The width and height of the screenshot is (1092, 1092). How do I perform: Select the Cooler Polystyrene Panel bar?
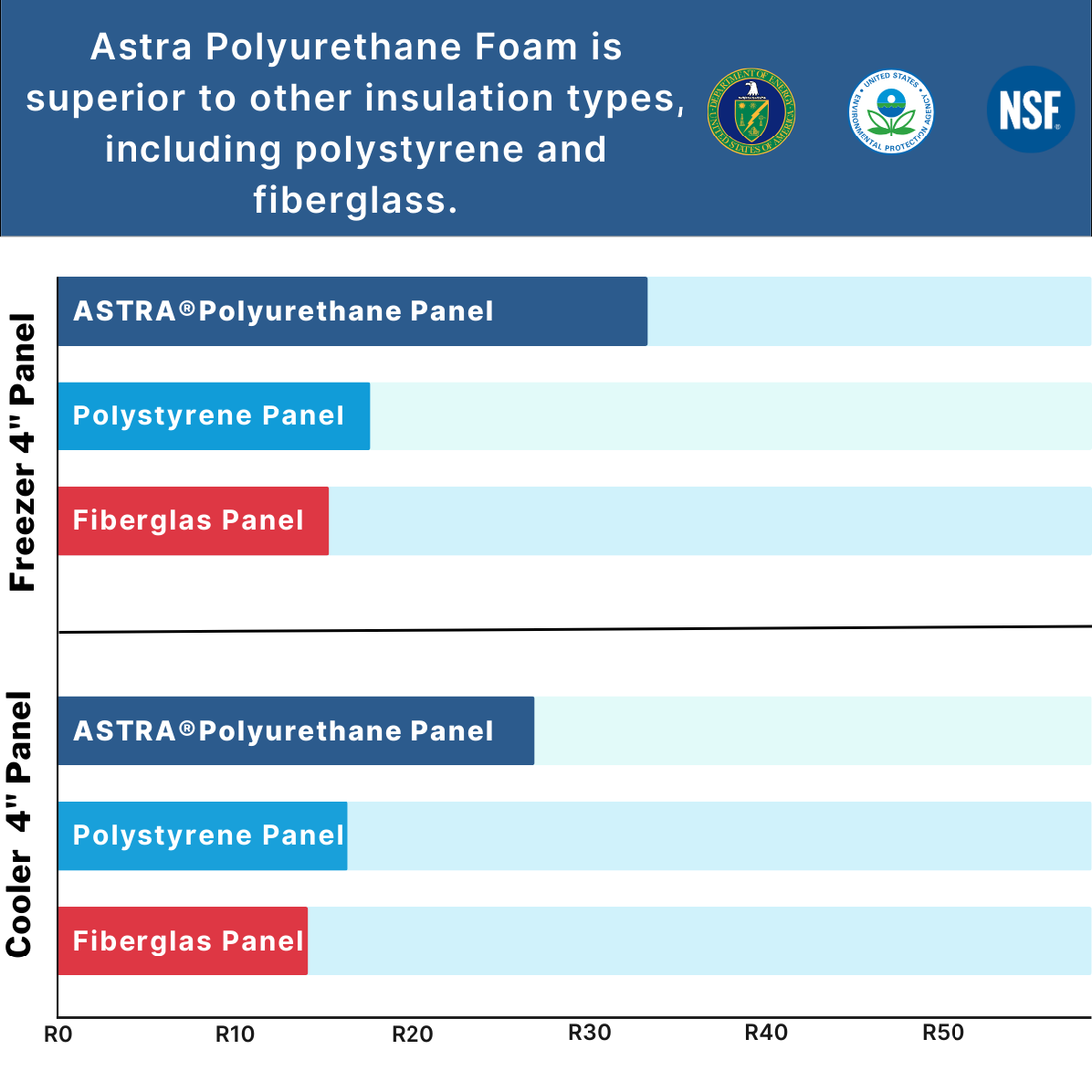point(202,835)
